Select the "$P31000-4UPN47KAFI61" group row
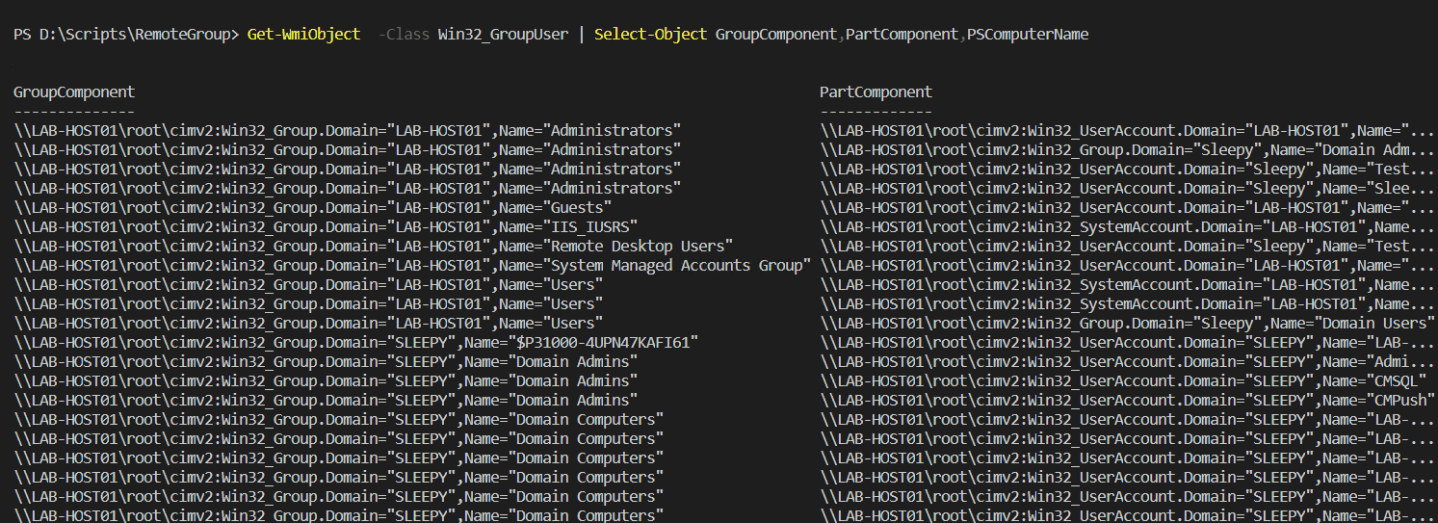Image resolution: width=1438 pixels, height=523 pixels. (355, 342)
